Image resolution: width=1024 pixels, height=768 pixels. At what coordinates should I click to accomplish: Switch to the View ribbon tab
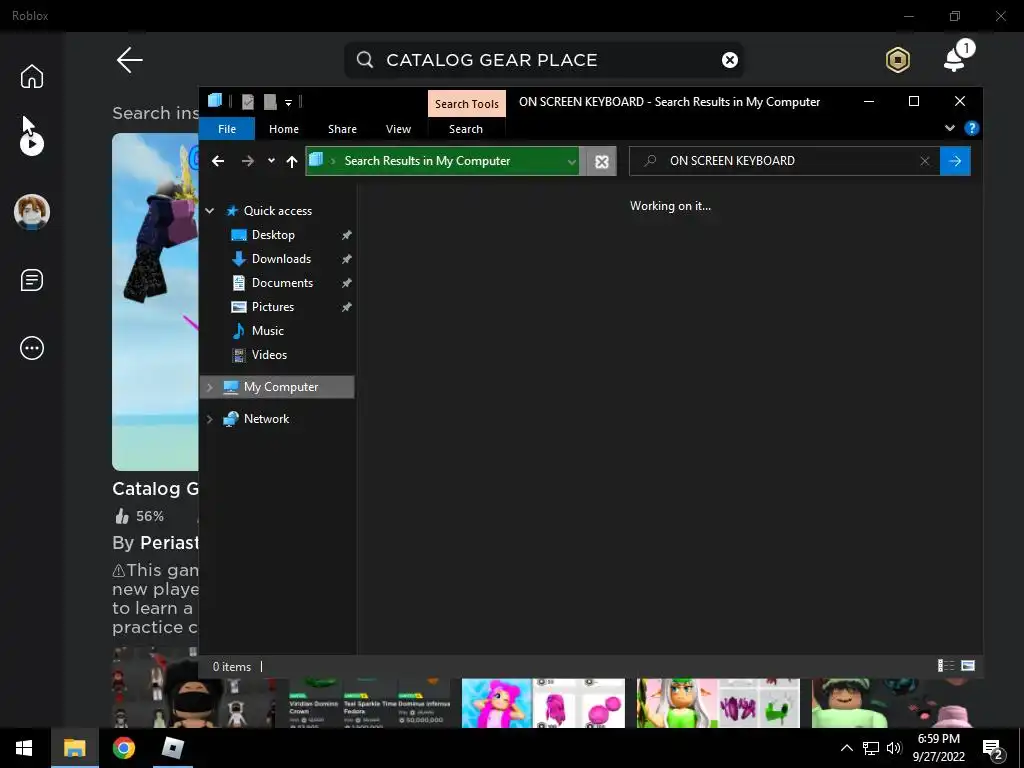398,129
